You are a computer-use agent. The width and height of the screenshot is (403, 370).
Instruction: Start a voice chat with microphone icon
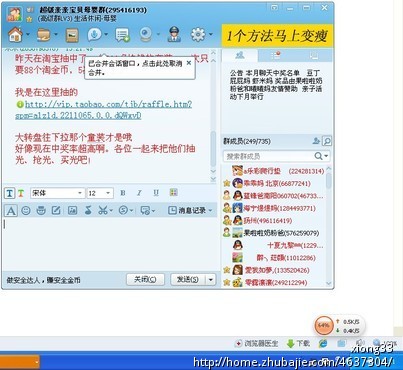[x=94, y=34]
